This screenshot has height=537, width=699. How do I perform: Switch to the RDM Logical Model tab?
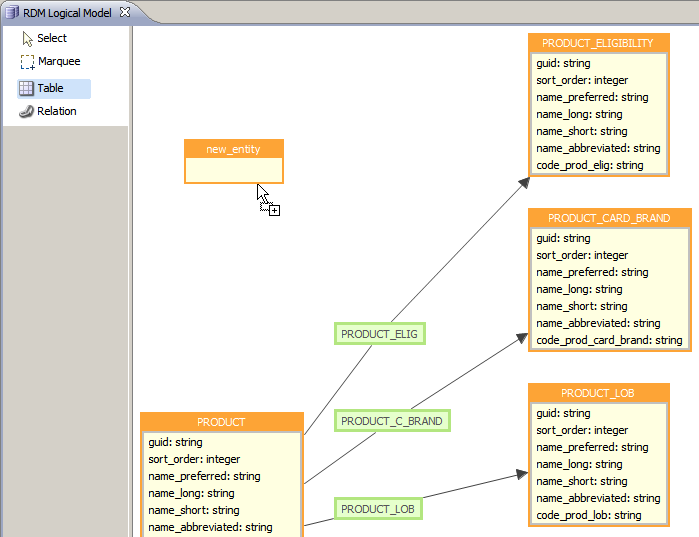pos(66,13)
